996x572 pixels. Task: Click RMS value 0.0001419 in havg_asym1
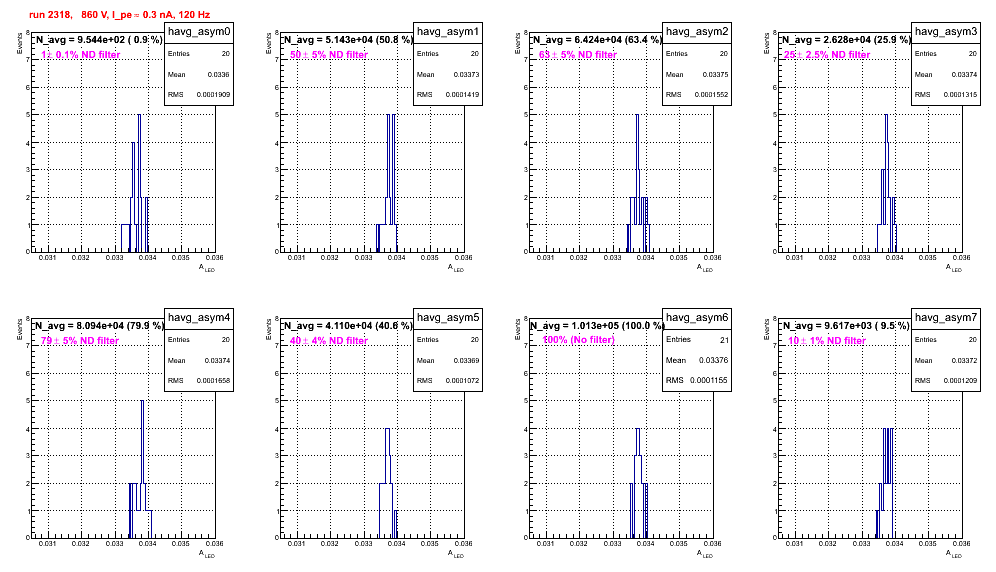(462, 95)
